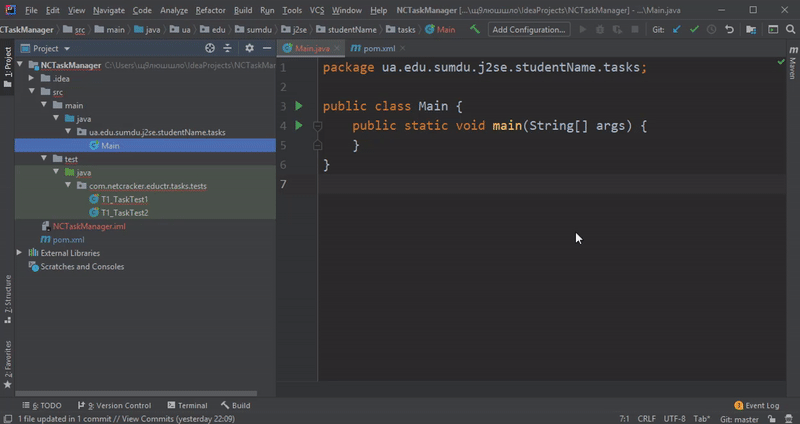800x424 pixels.
Task: Click the UTF-8 encoding status entry
Action: (674, 419)
